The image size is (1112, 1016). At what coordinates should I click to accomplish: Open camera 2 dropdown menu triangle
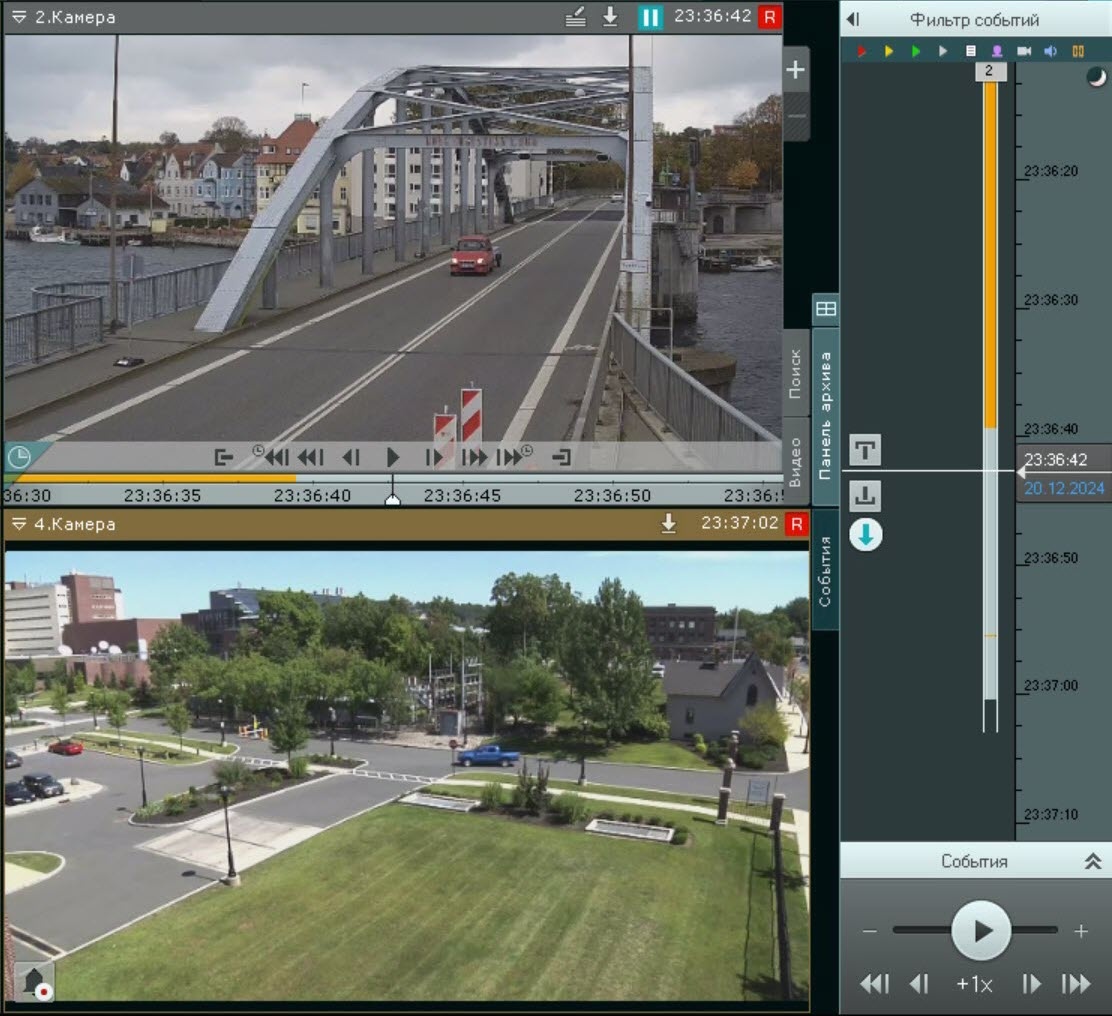[x=20, y=18]
